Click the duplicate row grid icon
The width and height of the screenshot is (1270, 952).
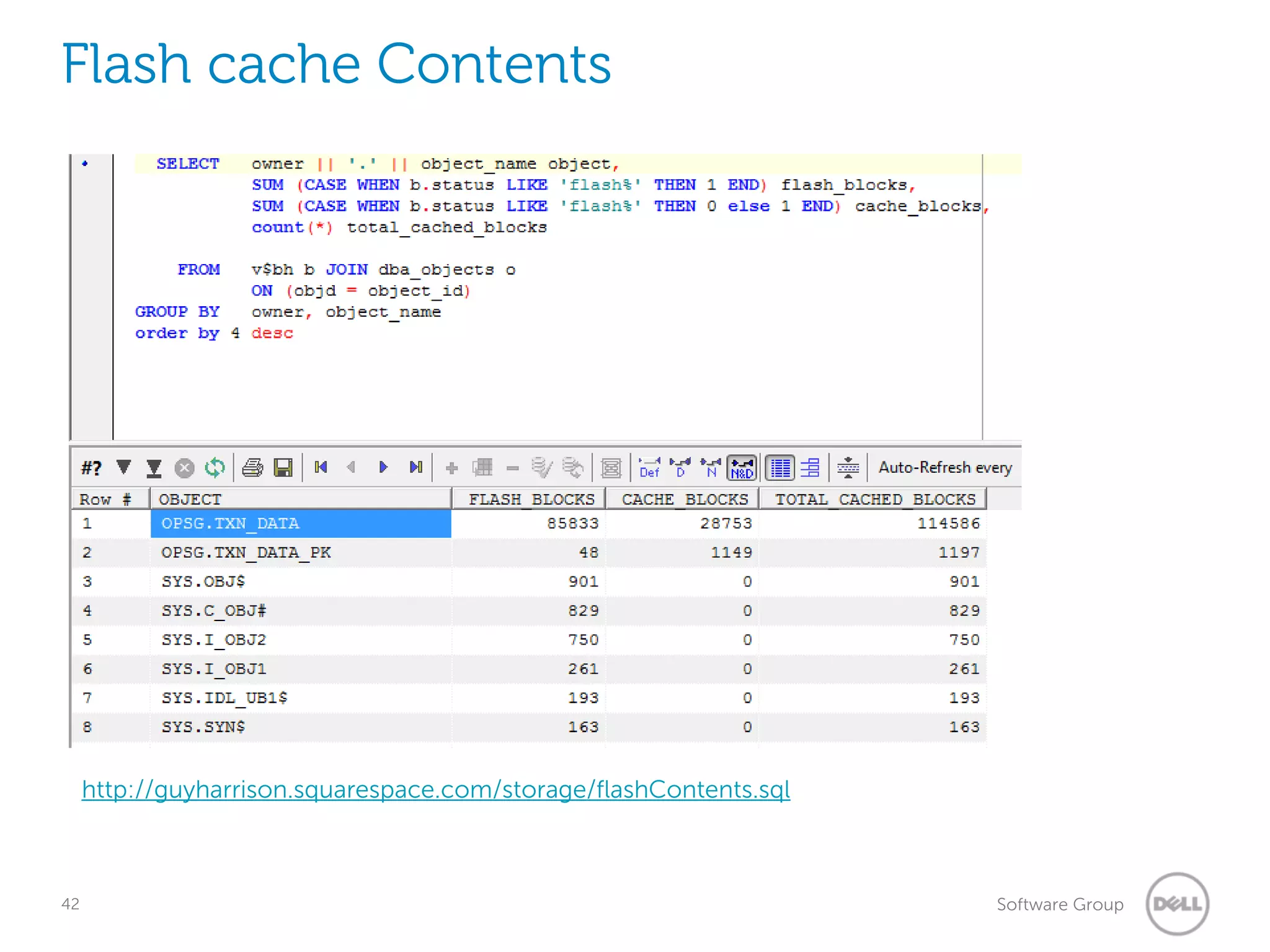pyautogui.click(x=482, y=467)
